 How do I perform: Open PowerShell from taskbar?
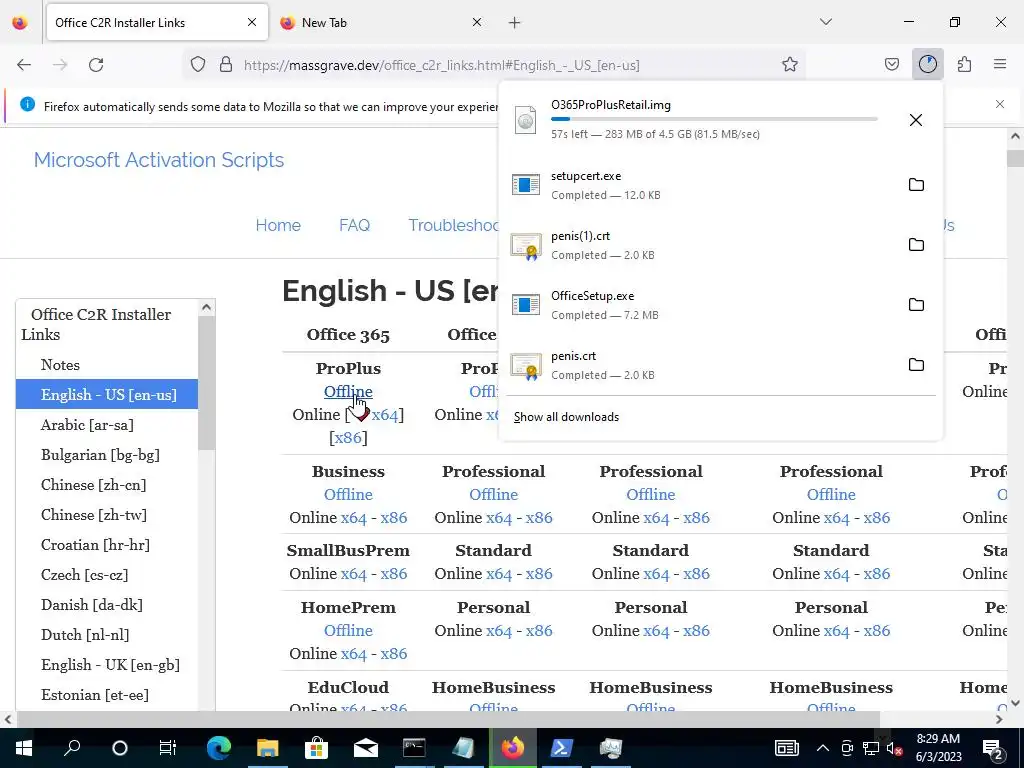(x=562, y=748)
